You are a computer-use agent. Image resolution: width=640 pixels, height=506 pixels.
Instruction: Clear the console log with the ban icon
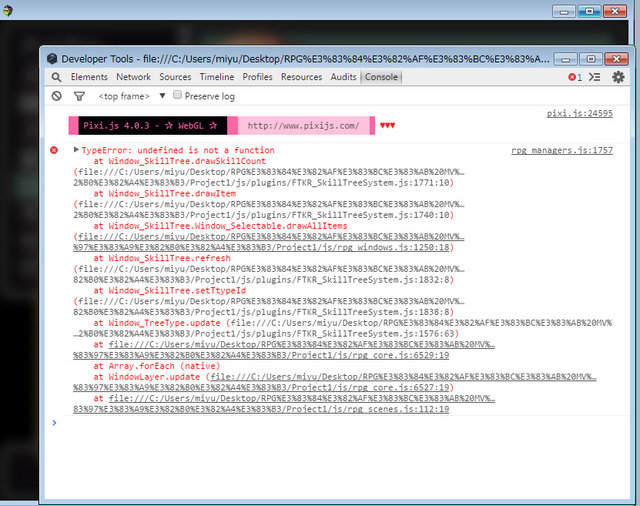pos(57,96)
